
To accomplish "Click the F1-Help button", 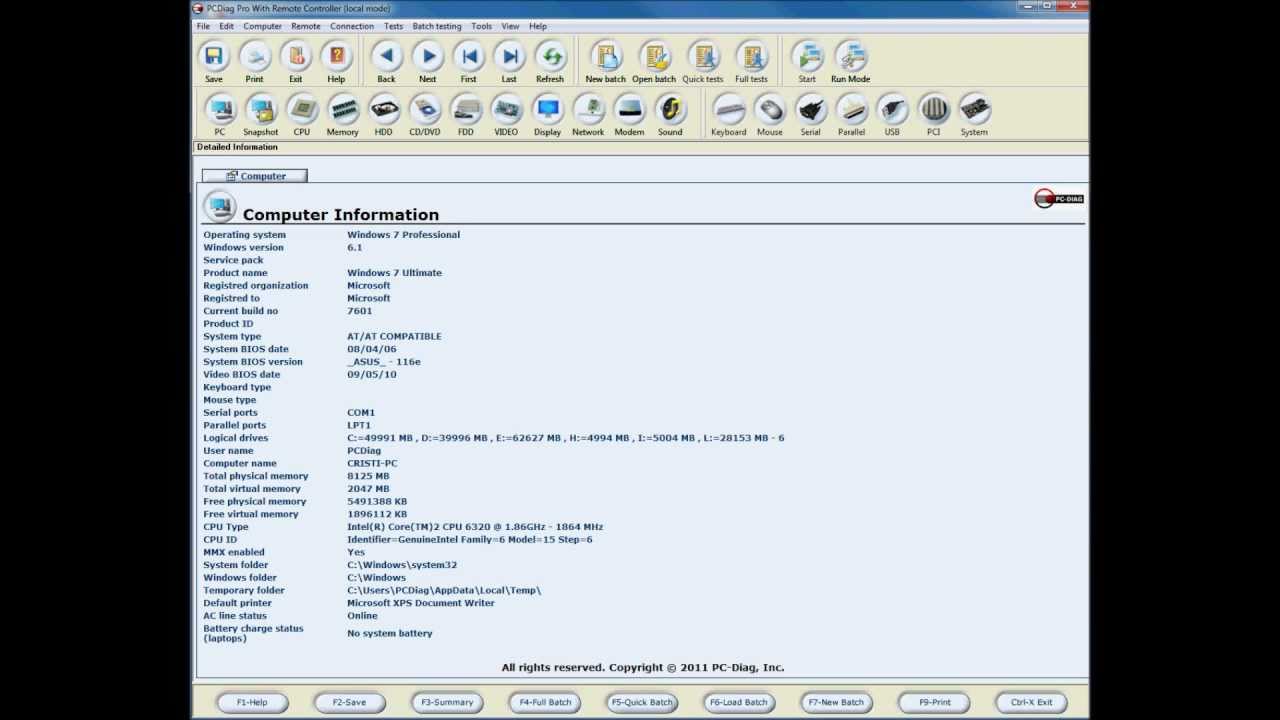I will click(x=252, y=702).
